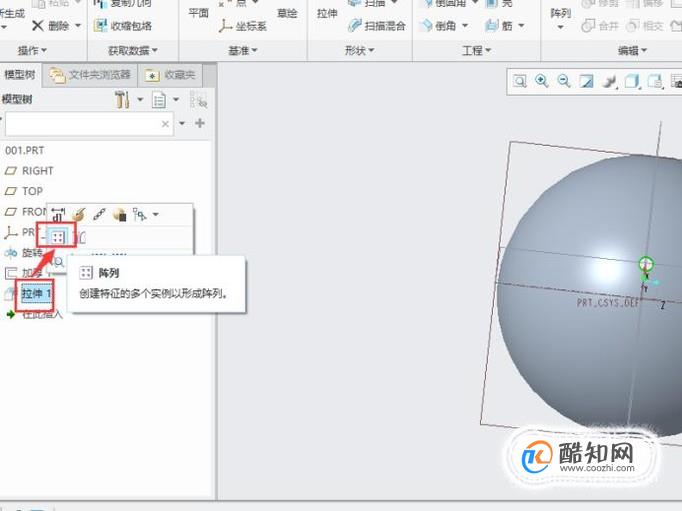Select the coordinate system tree item
The image size is (682, 511).
(x=19, y=232)
